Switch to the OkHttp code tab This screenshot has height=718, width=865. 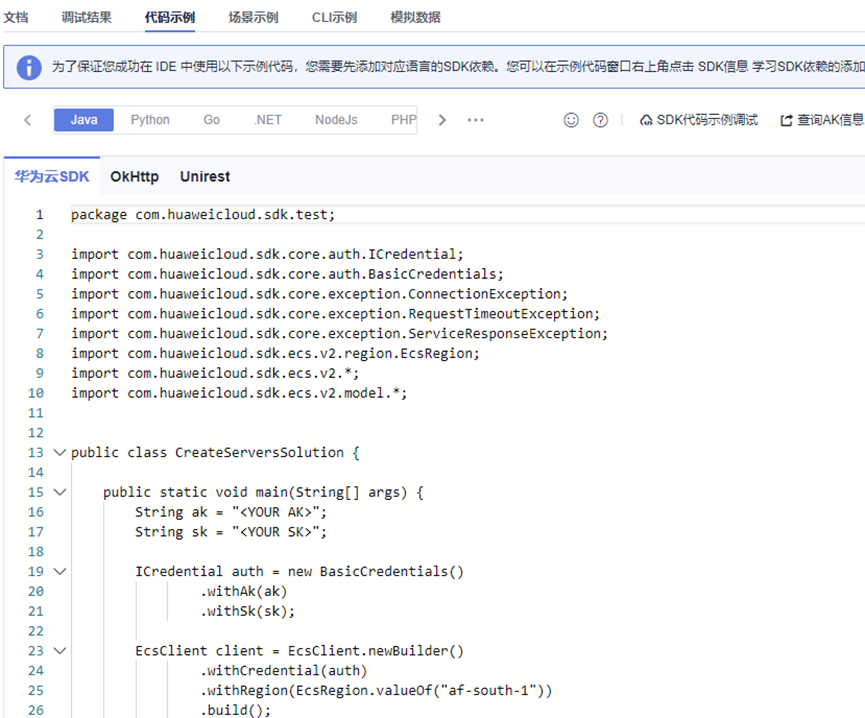click(135, 176)
